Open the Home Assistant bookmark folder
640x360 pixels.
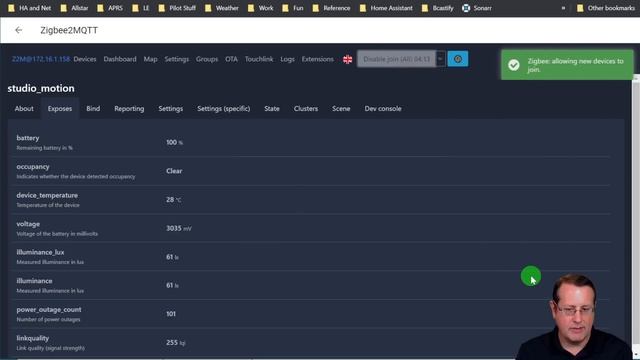[x=386, y=8]
